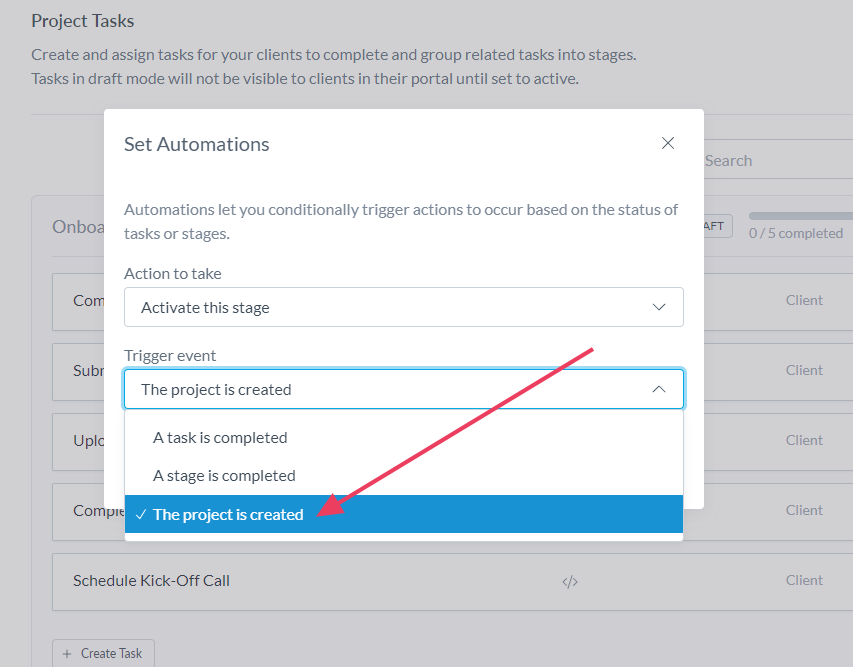Collapse the Trigger event dropdown arrow

point(658,389)
